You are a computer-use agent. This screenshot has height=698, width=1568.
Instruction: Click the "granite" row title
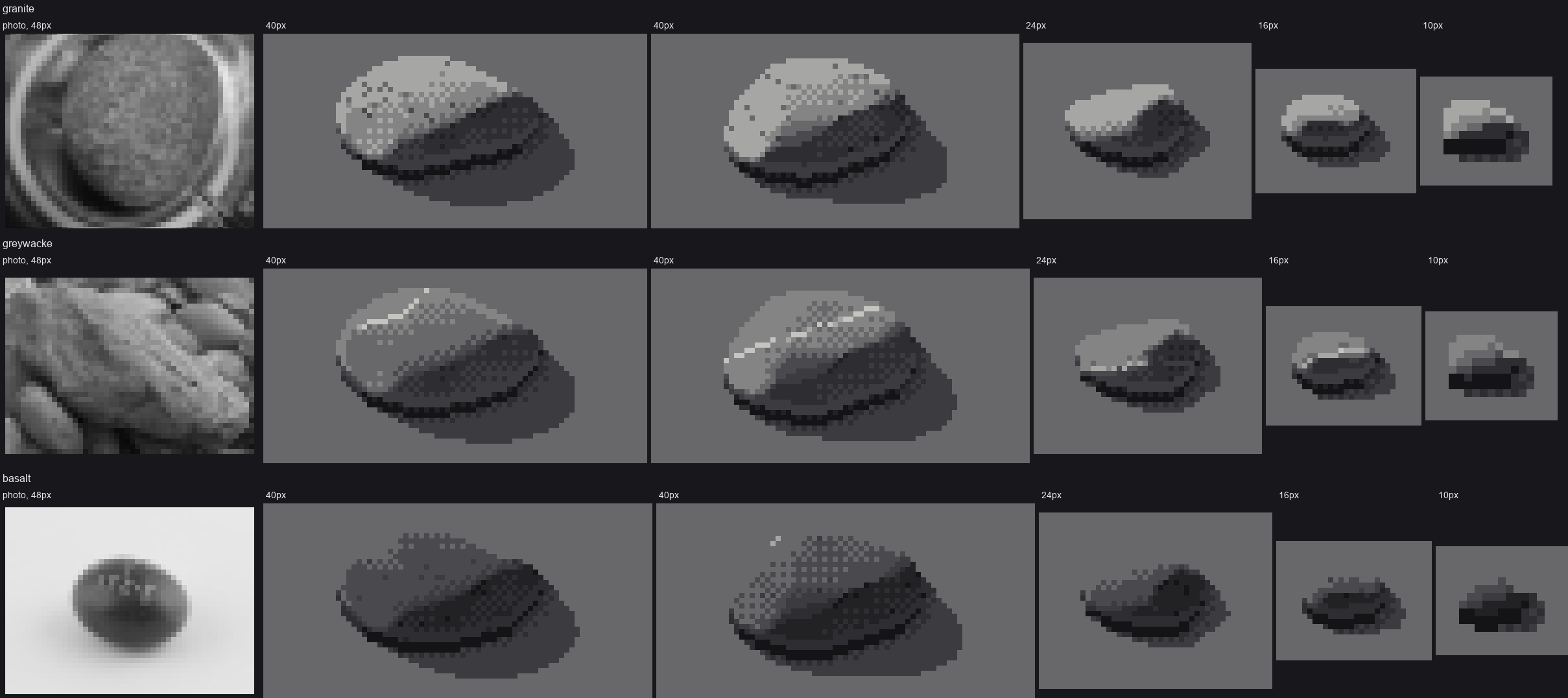(x=18, y=9)
